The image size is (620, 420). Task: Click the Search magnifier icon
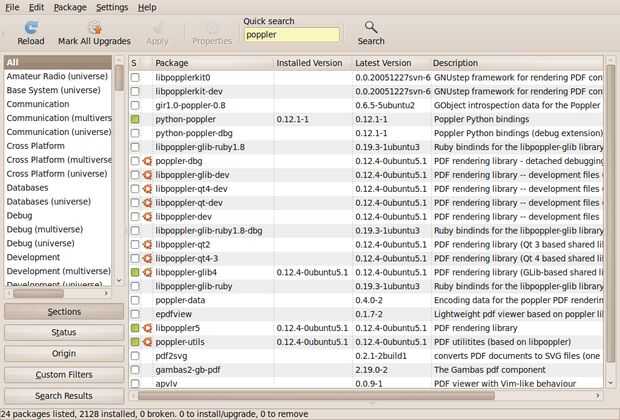pos(371,27)
